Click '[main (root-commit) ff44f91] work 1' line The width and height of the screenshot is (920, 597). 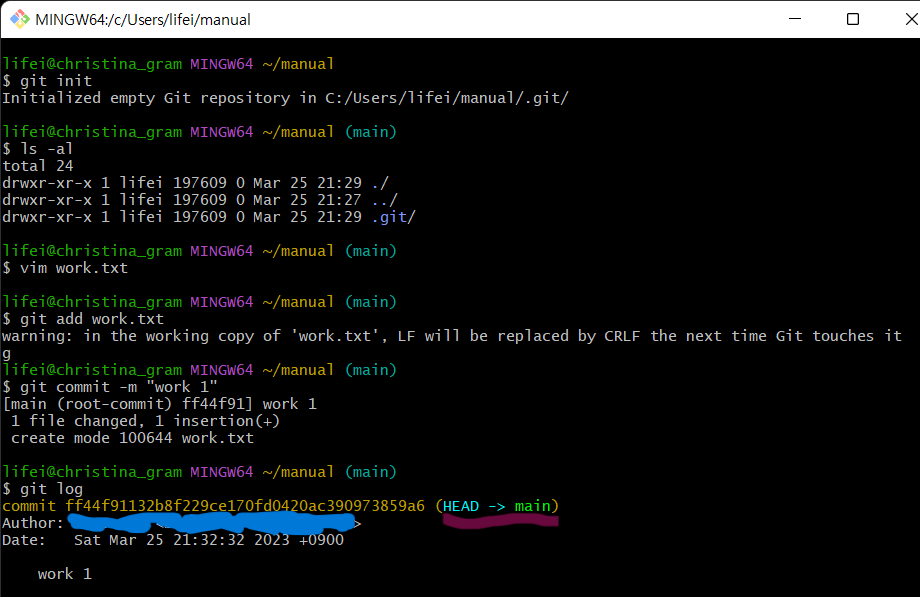160,404
